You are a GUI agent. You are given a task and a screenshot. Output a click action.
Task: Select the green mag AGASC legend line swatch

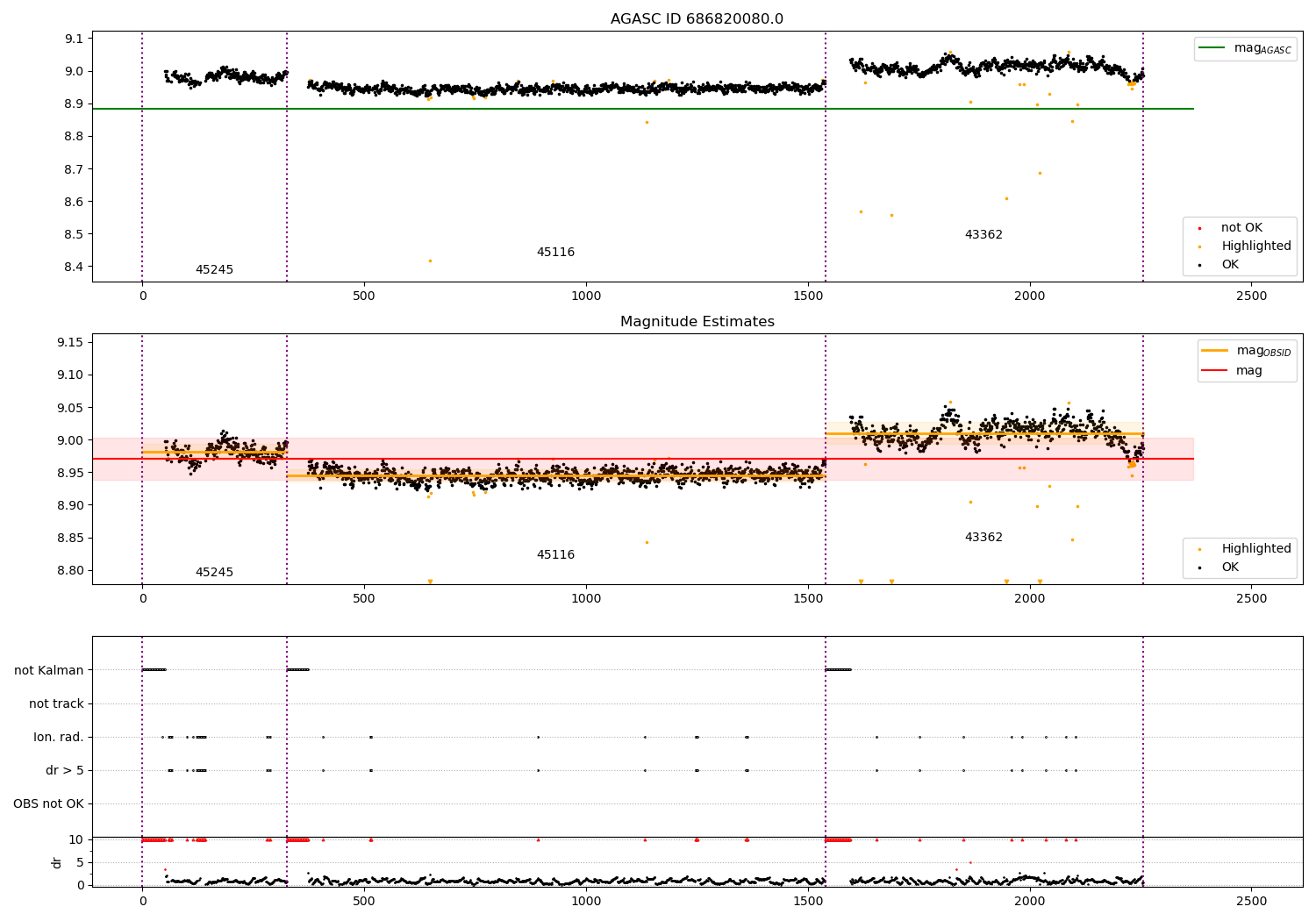[x=1212, y=48]
